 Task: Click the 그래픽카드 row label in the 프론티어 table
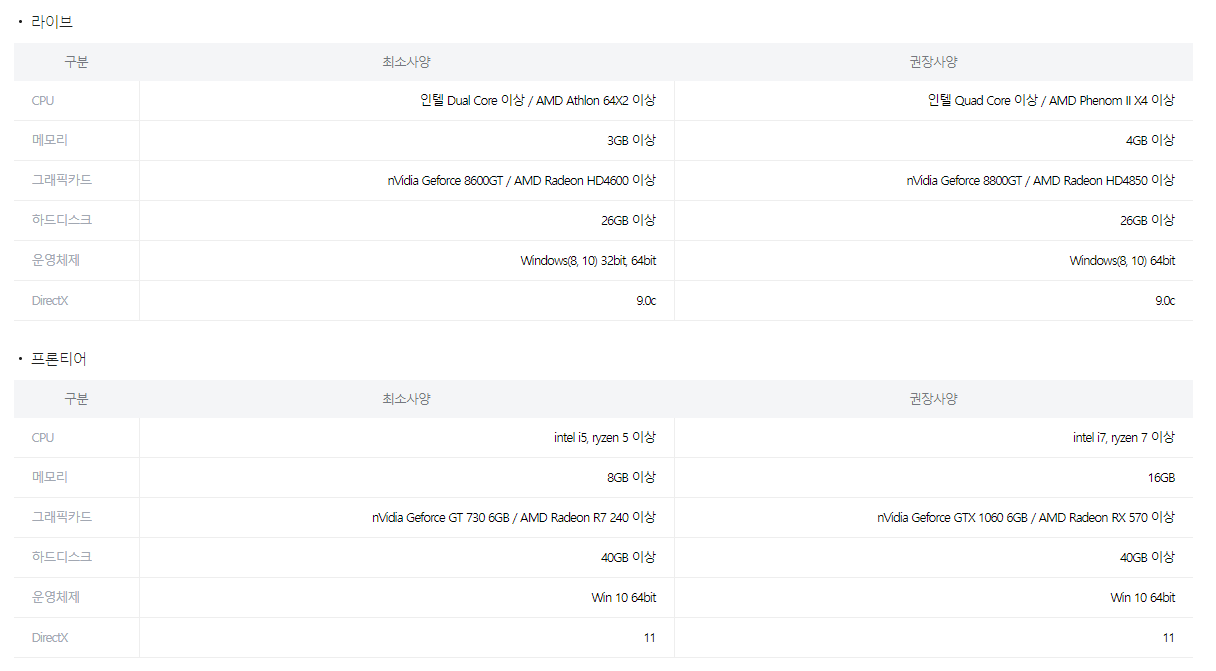point(62,518)
